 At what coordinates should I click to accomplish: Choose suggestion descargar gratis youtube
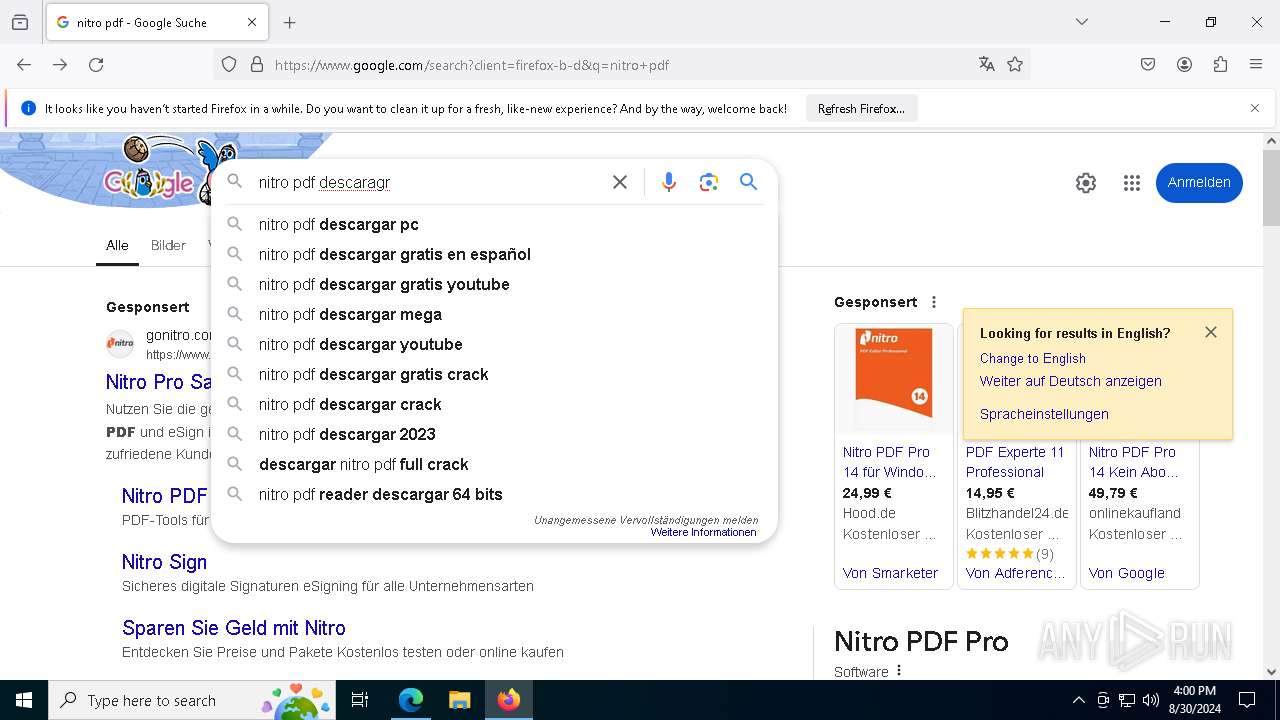[494, 284]
